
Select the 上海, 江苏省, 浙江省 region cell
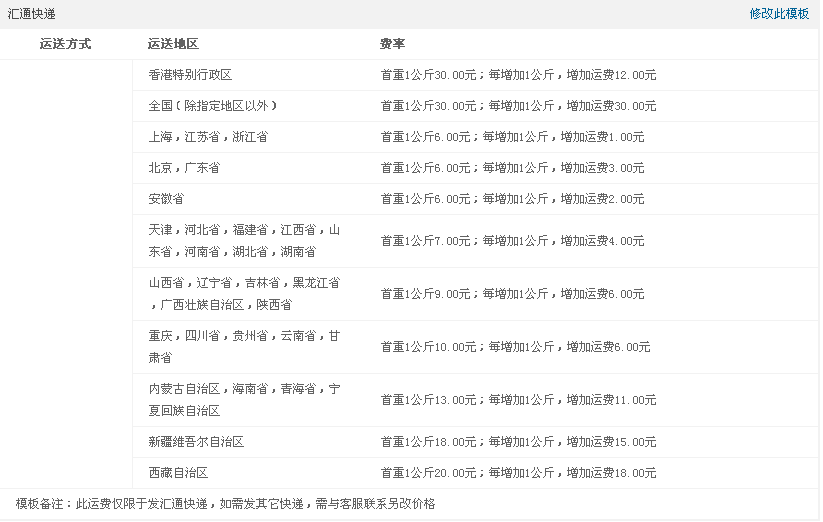(208, 137)
